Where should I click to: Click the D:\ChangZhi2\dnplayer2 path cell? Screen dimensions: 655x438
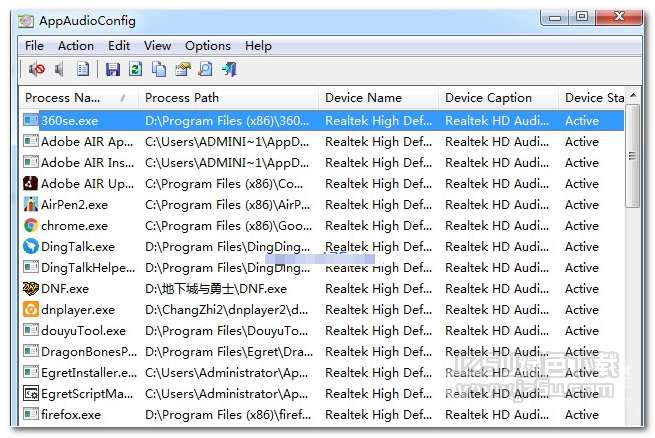[226, 309]
